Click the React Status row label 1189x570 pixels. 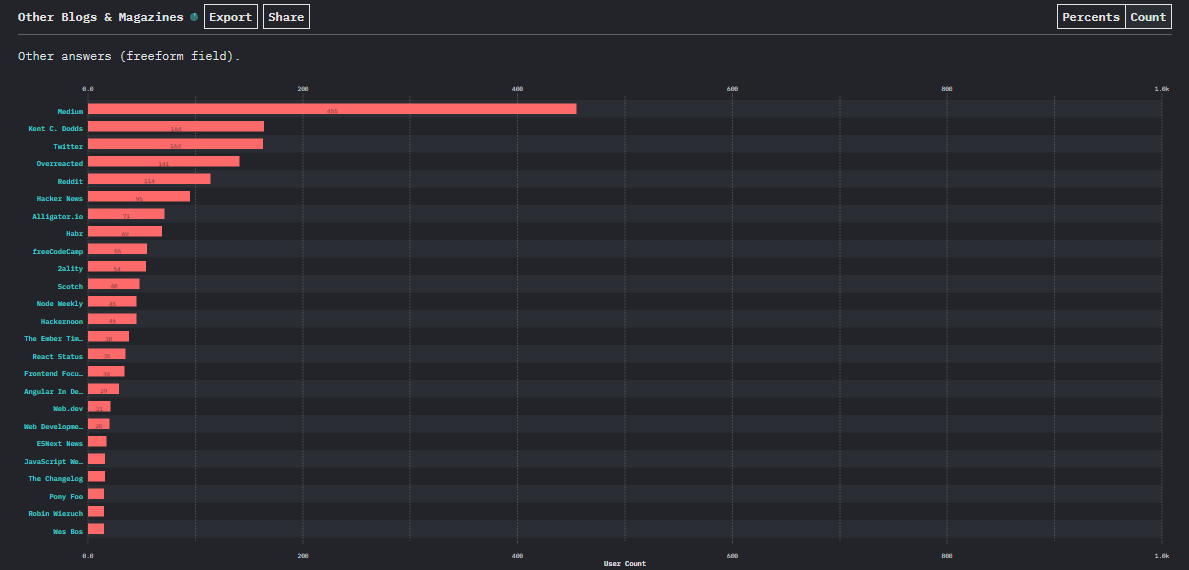point(58,356)
